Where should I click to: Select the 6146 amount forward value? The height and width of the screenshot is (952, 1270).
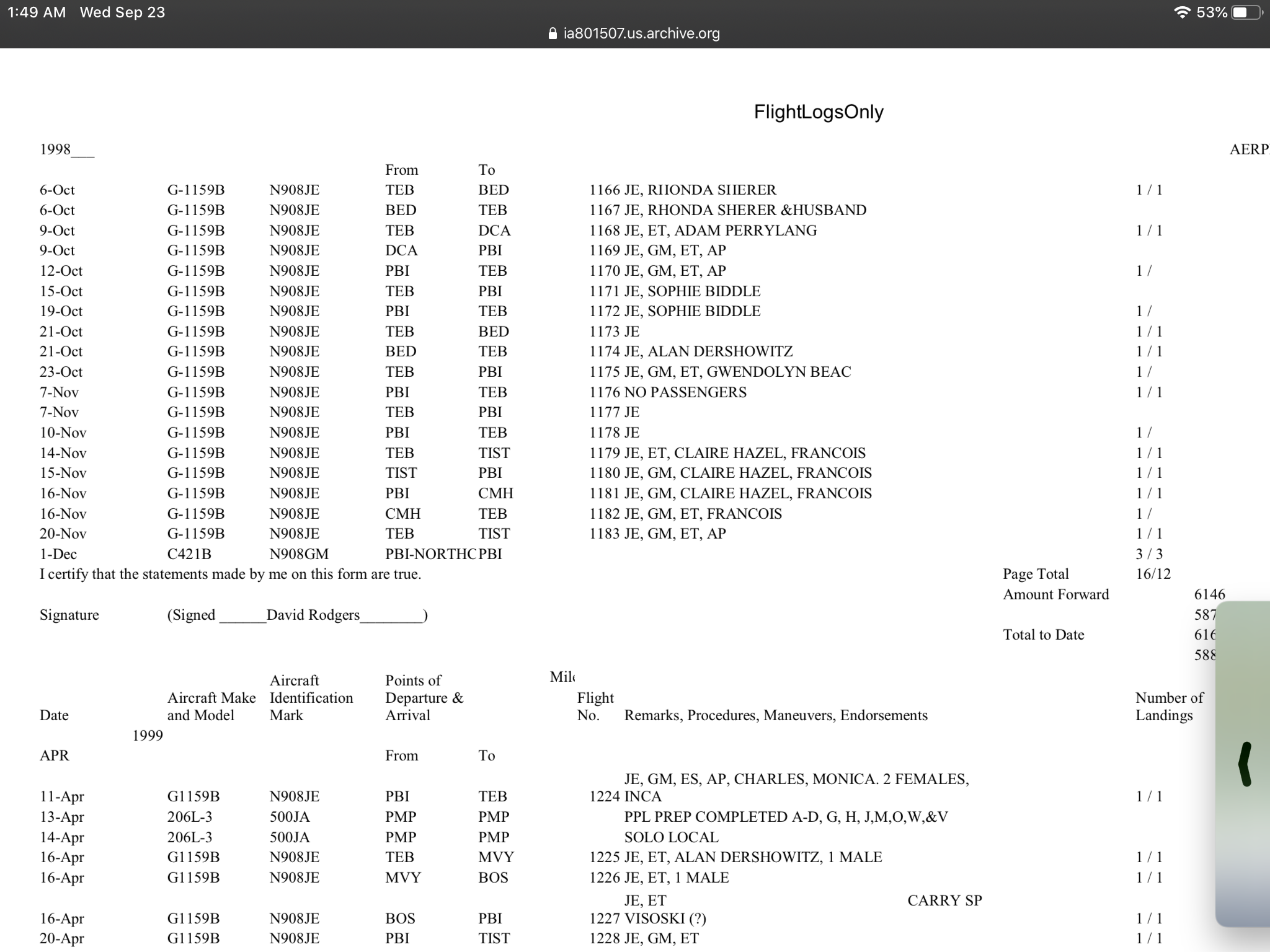click(1209, 594)
